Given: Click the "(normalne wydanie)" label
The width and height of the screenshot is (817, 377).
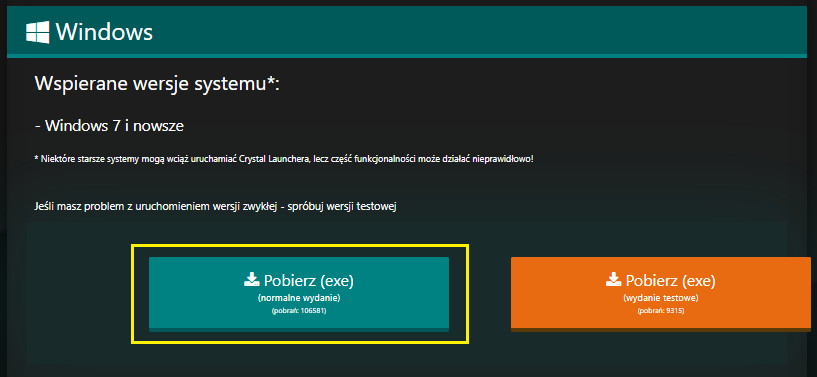Looking at the screenshot, I should tap(299, 298).
